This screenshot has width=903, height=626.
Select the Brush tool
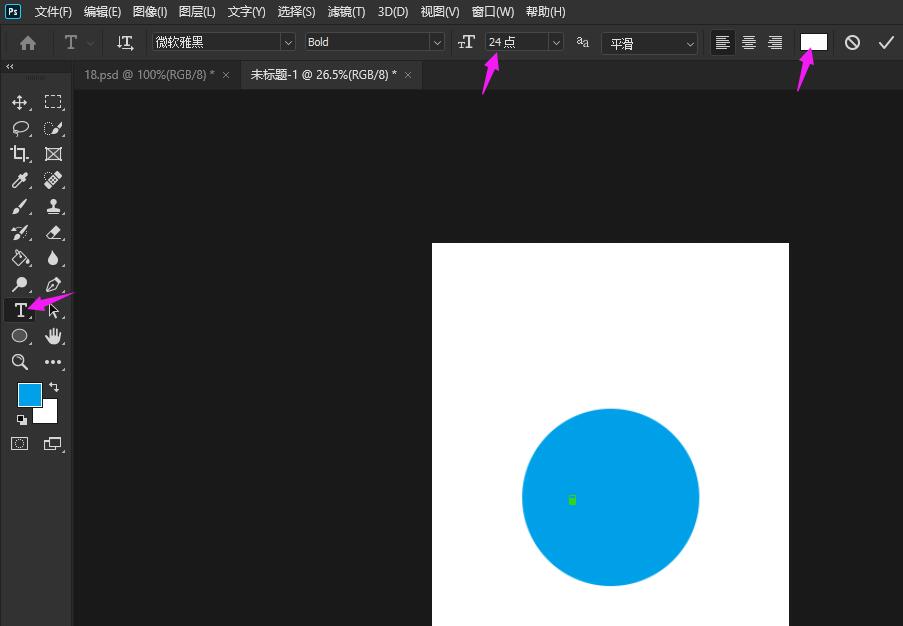pyautogui.click(x=20, y=206)
